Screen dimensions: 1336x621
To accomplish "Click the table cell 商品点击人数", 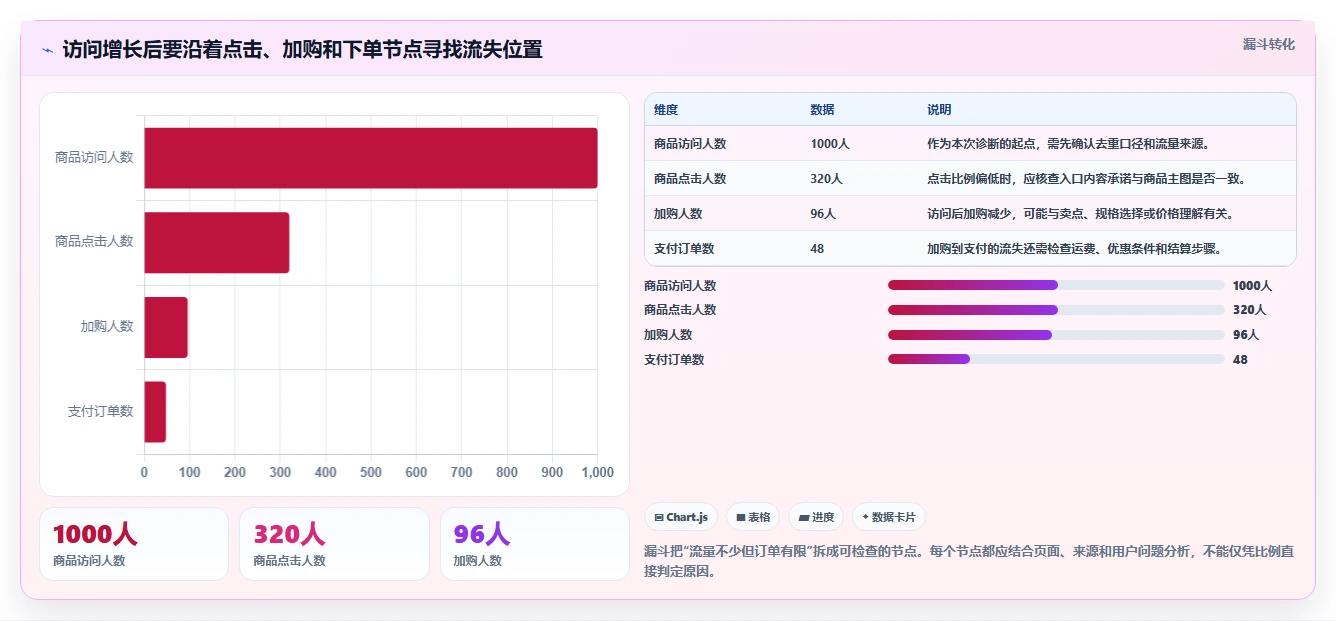I will pyautogui.click(x=690, y=179).
